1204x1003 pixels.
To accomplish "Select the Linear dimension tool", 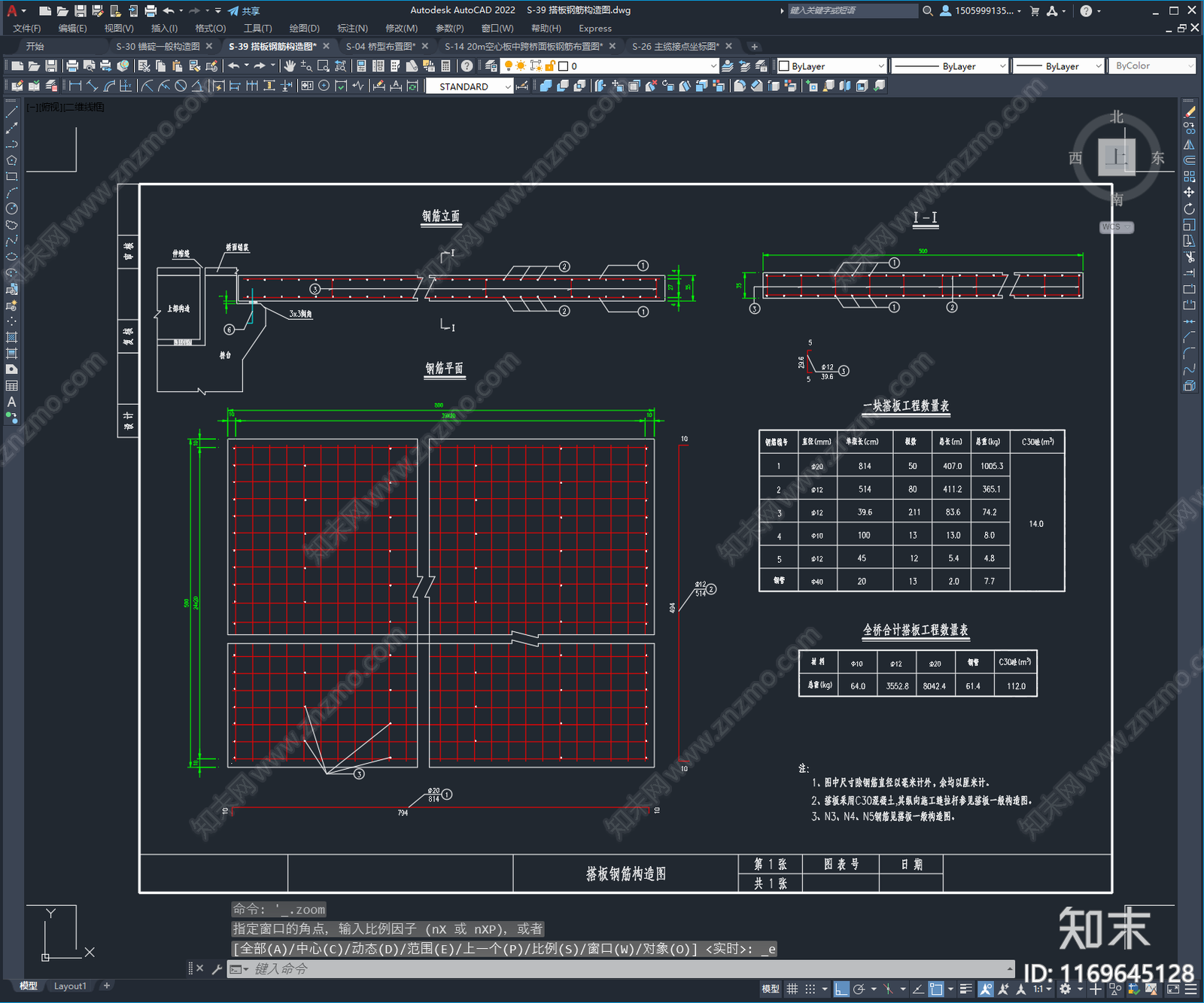I will pyautogui.click(x=74, y=86).
